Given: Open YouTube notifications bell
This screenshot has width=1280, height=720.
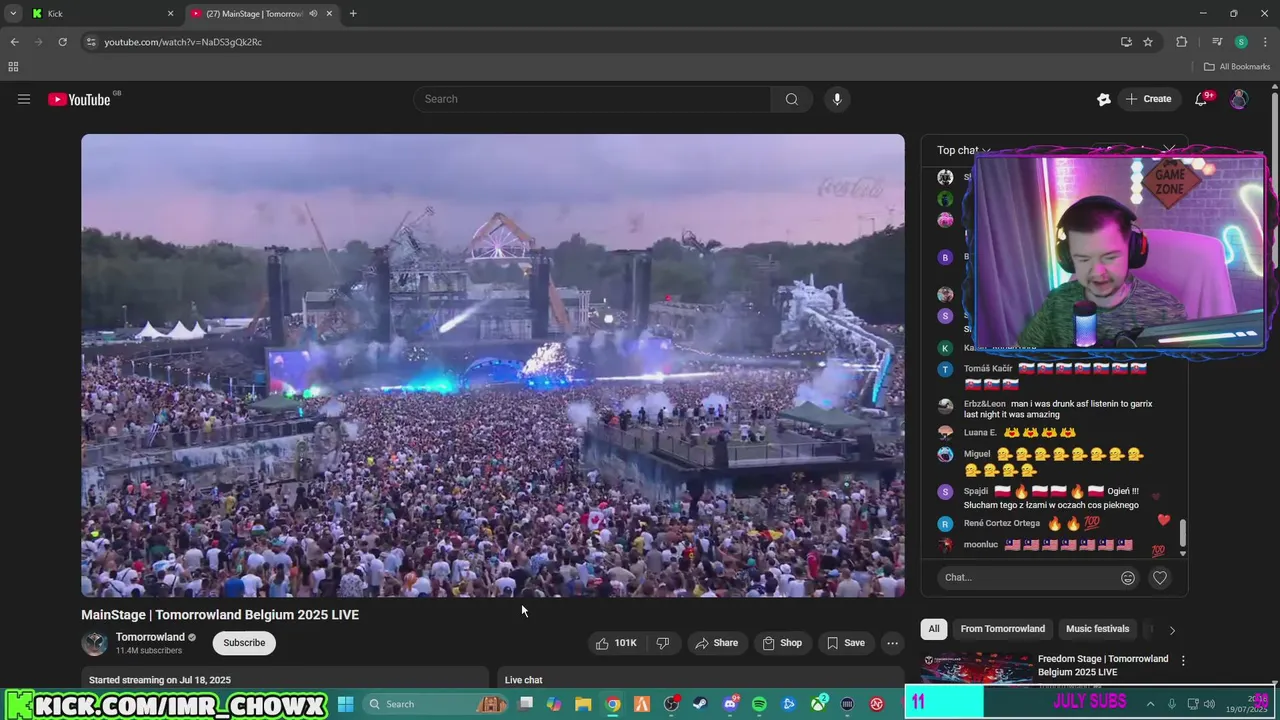Looking at the screenshot, I should pos(1201,99).
